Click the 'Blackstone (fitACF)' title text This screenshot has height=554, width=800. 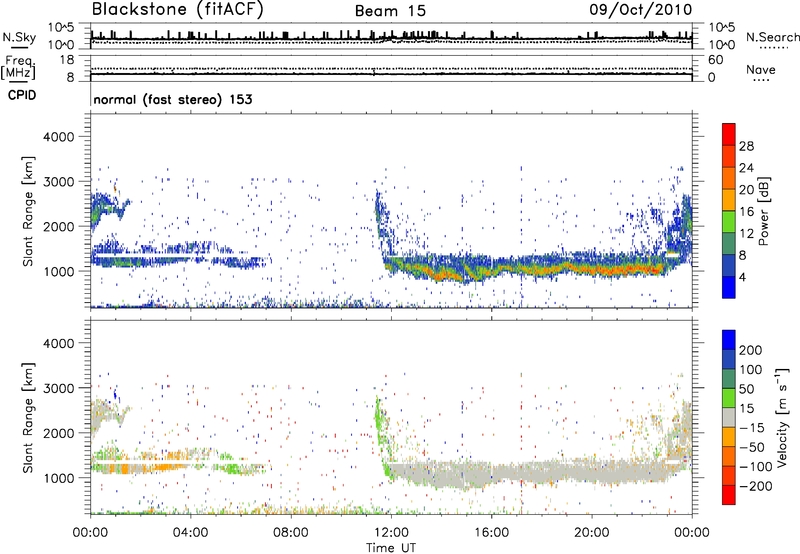point(177,10)
